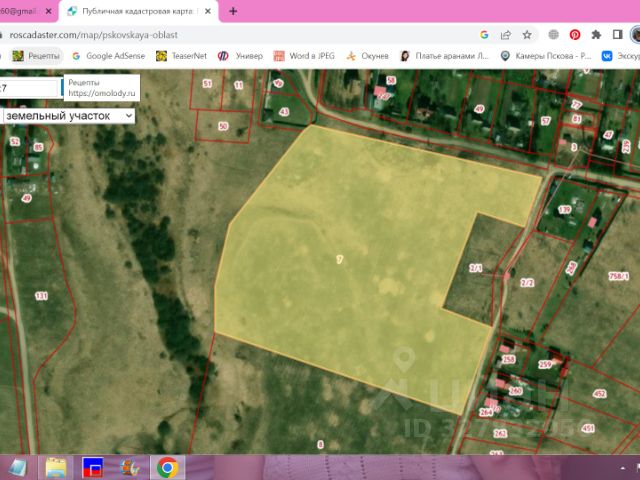
Task: Select the Публичная кадастровая карта tab
Action: 138,11
